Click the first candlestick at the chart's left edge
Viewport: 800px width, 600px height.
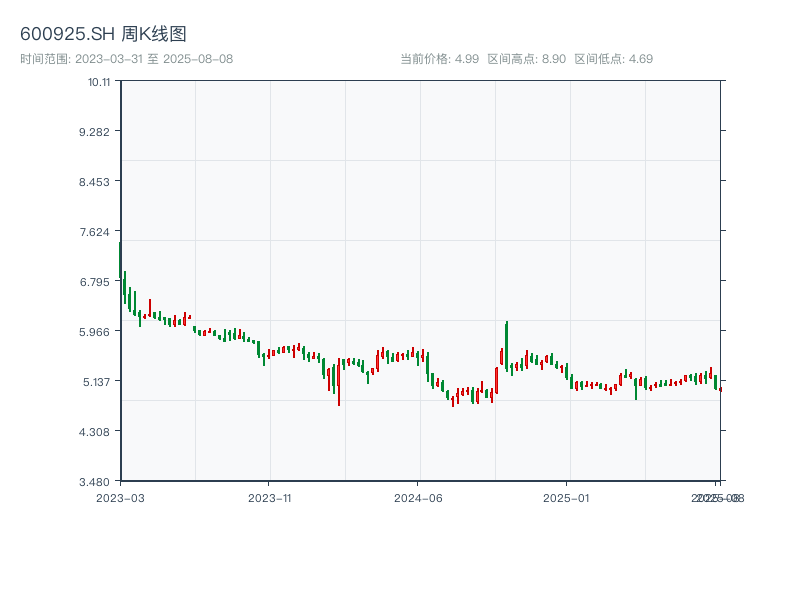121,262
